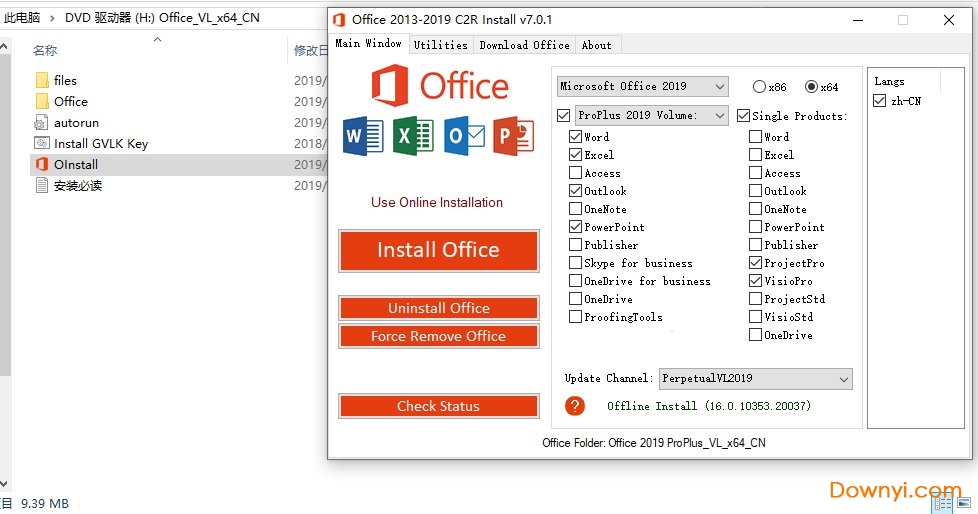The width and height of the screenshot is (978, 514).
Task: Click the red question mark help icon
Action: pyautogui.click(x=575, y=406)
